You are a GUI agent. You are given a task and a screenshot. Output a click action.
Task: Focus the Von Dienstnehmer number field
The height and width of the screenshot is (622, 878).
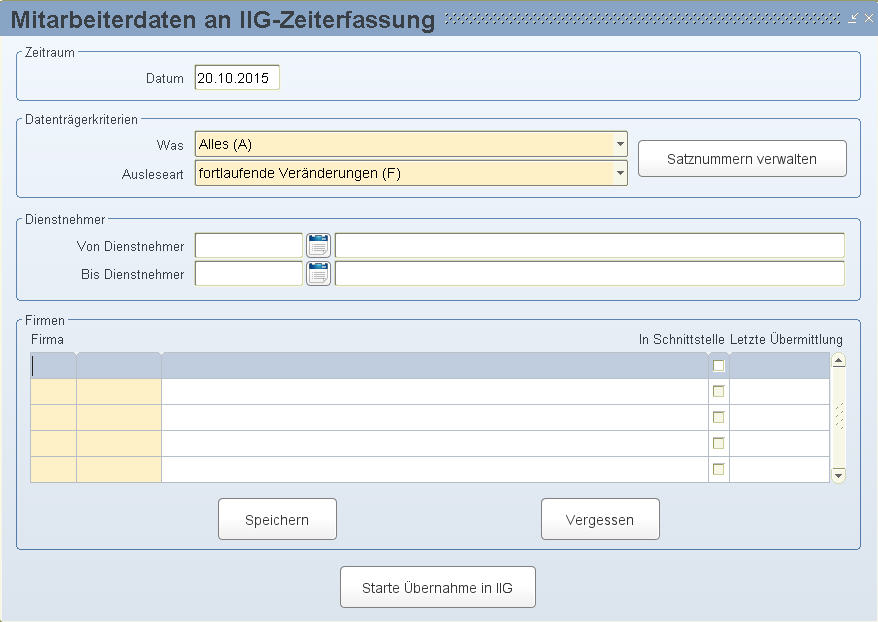pyautogui.click(x=249, y=246)
